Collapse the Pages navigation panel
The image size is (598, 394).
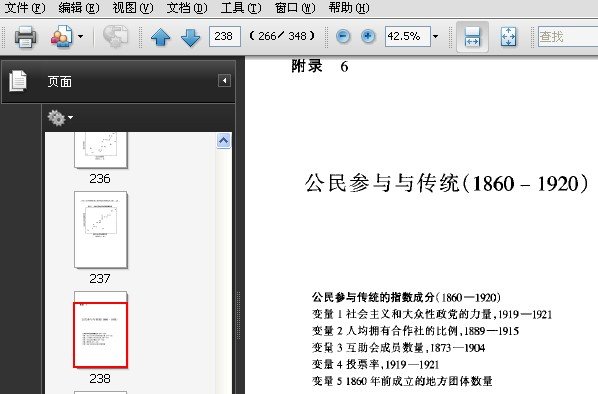(x=224, y=81)
